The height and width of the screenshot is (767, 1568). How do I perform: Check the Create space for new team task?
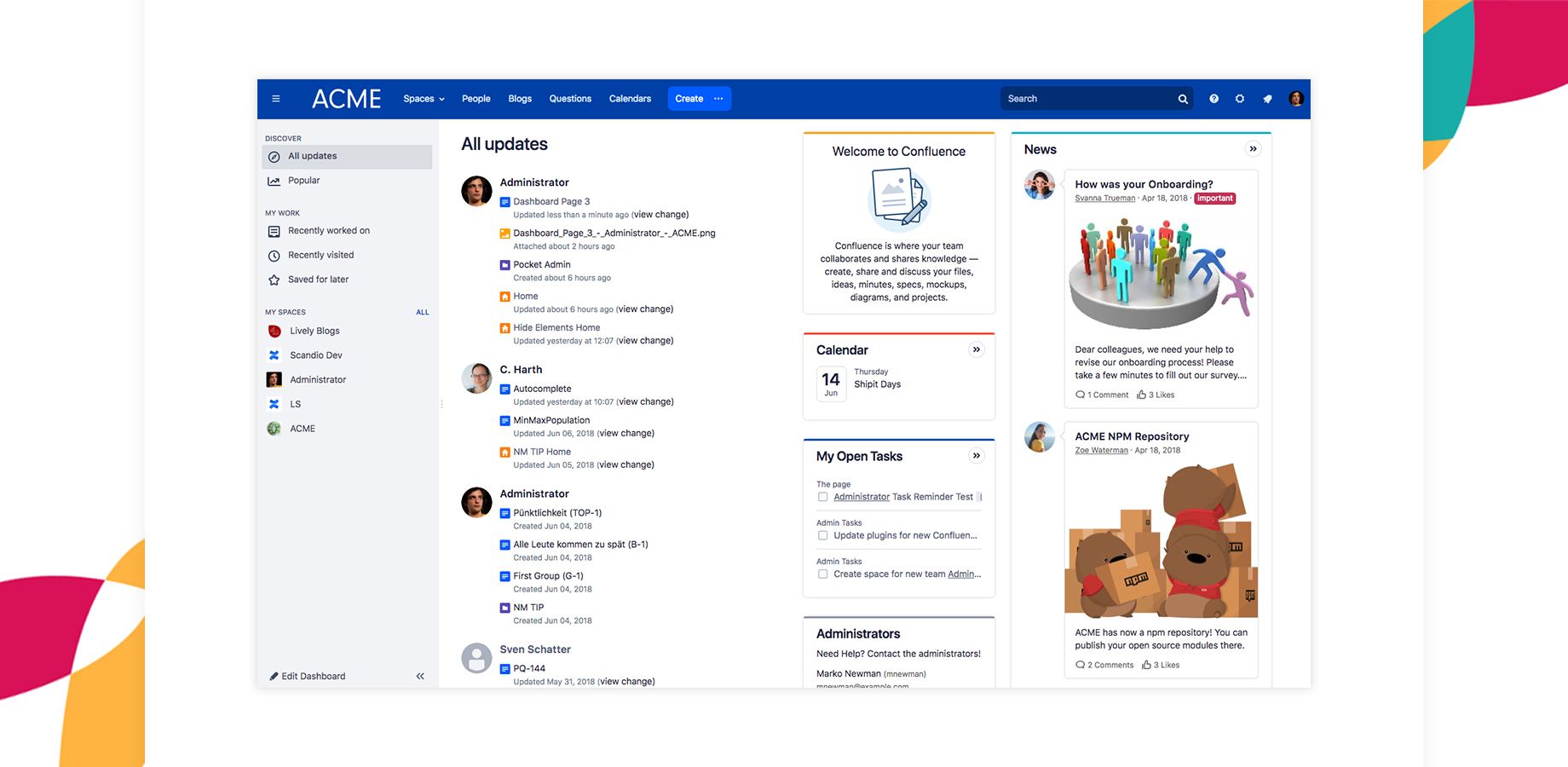point(822,574)
